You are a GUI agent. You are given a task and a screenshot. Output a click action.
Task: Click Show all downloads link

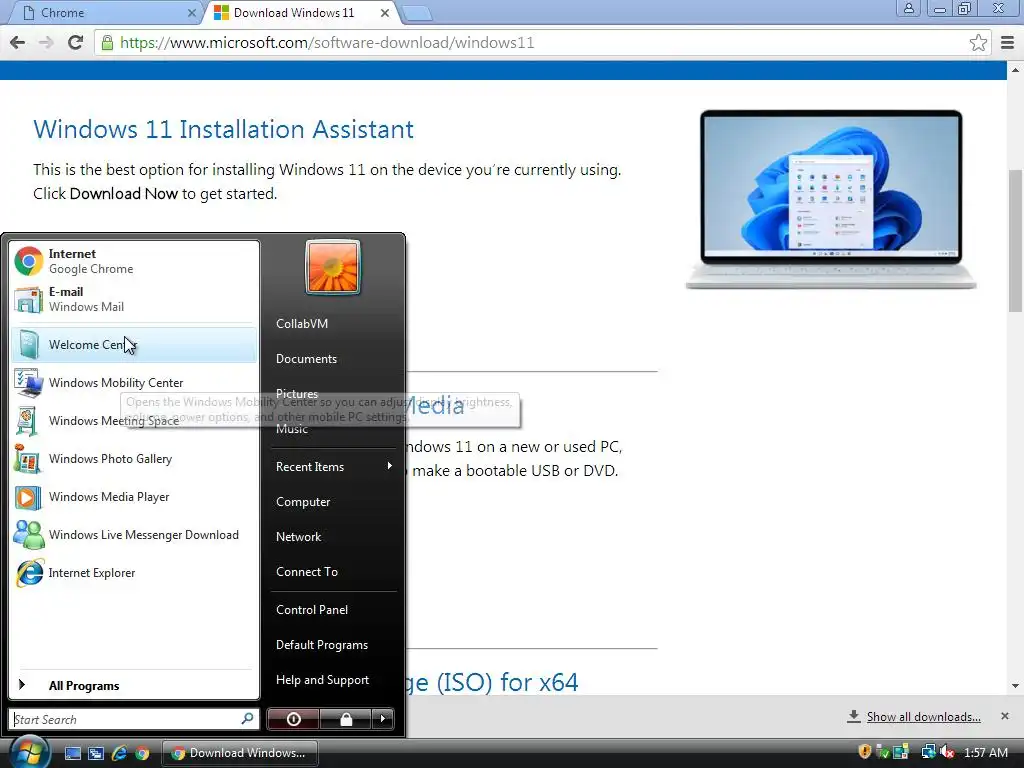pos(923,716)
